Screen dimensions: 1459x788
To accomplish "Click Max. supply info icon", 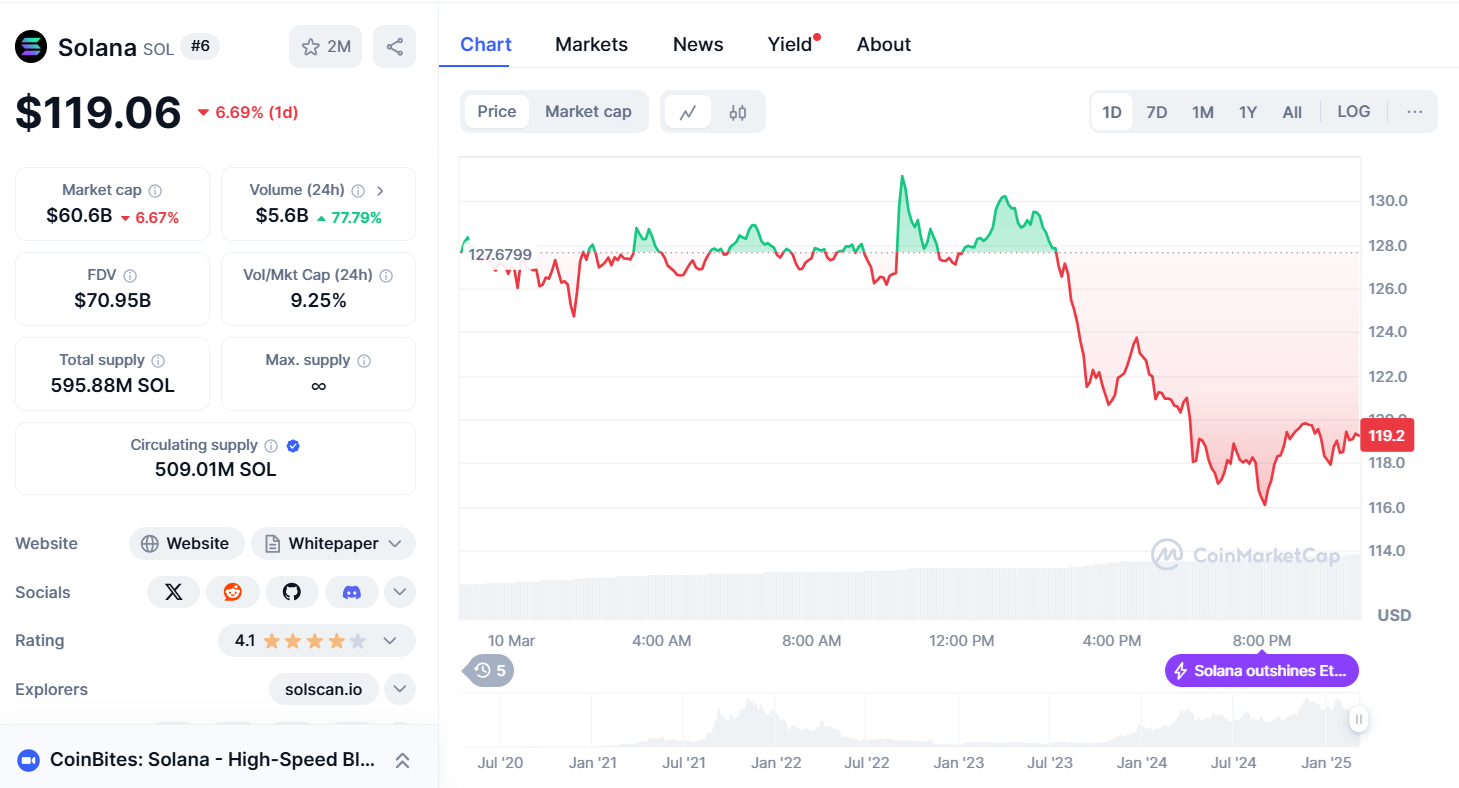I will tap(364, 360).
